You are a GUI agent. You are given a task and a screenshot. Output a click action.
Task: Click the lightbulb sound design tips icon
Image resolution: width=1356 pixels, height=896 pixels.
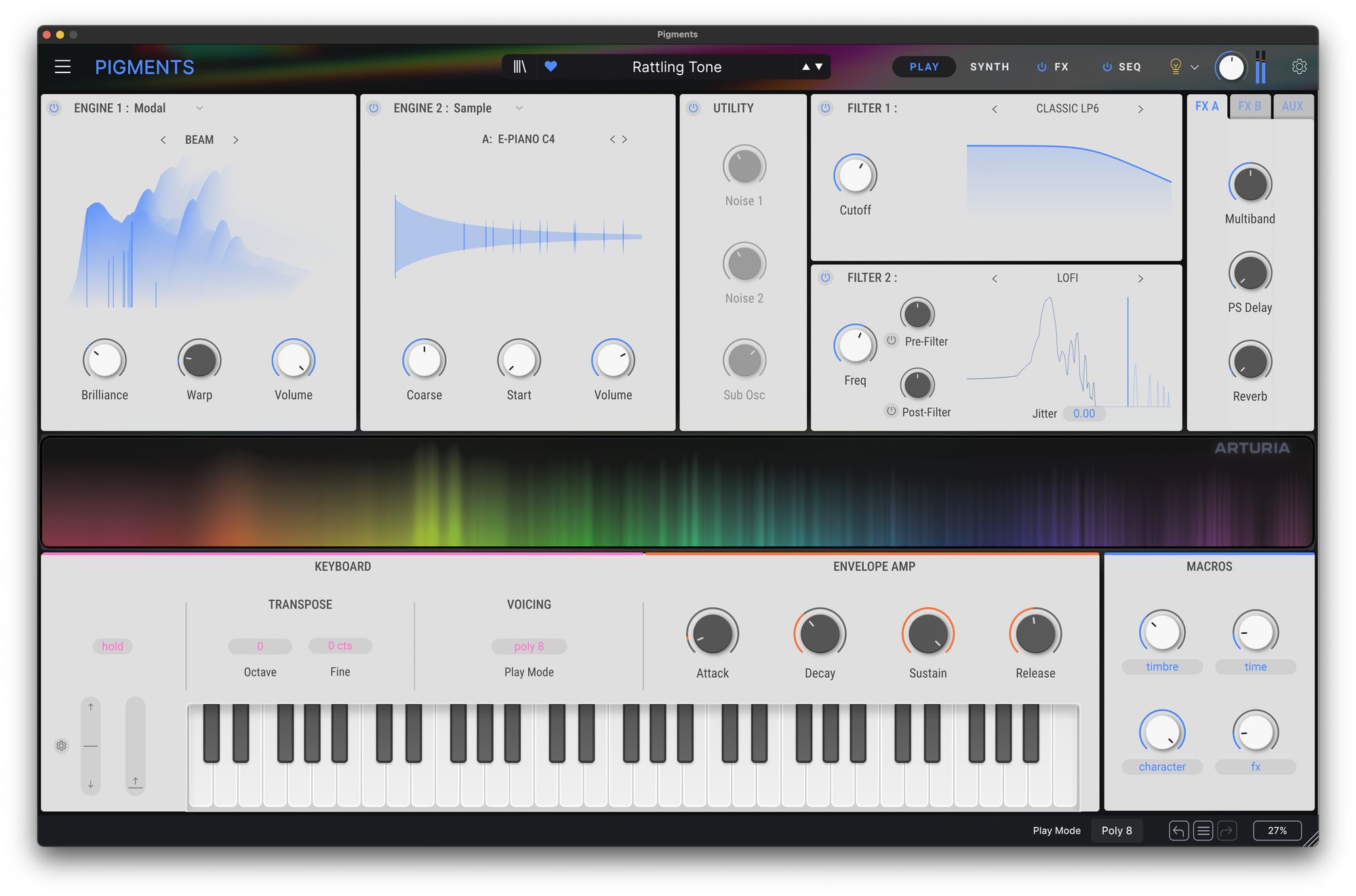(1176, 66)
